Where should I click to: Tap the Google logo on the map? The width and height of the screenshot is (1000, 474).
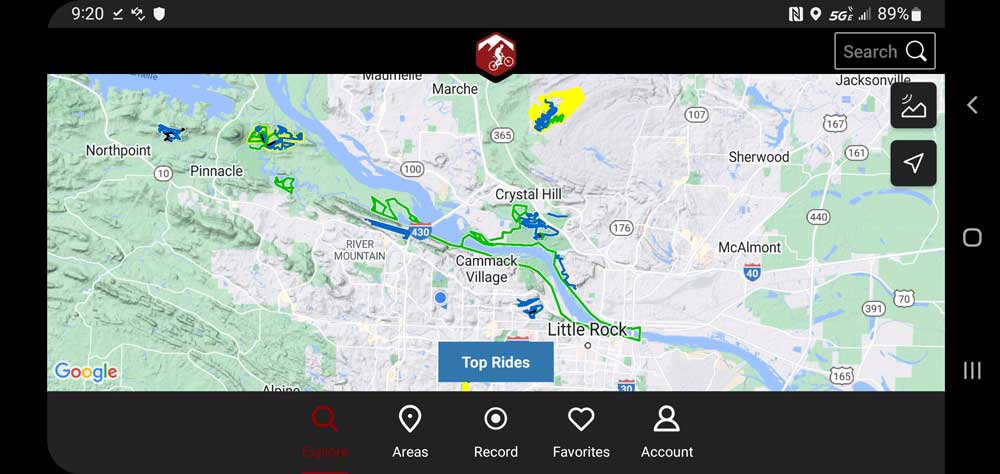pos(85,371)
